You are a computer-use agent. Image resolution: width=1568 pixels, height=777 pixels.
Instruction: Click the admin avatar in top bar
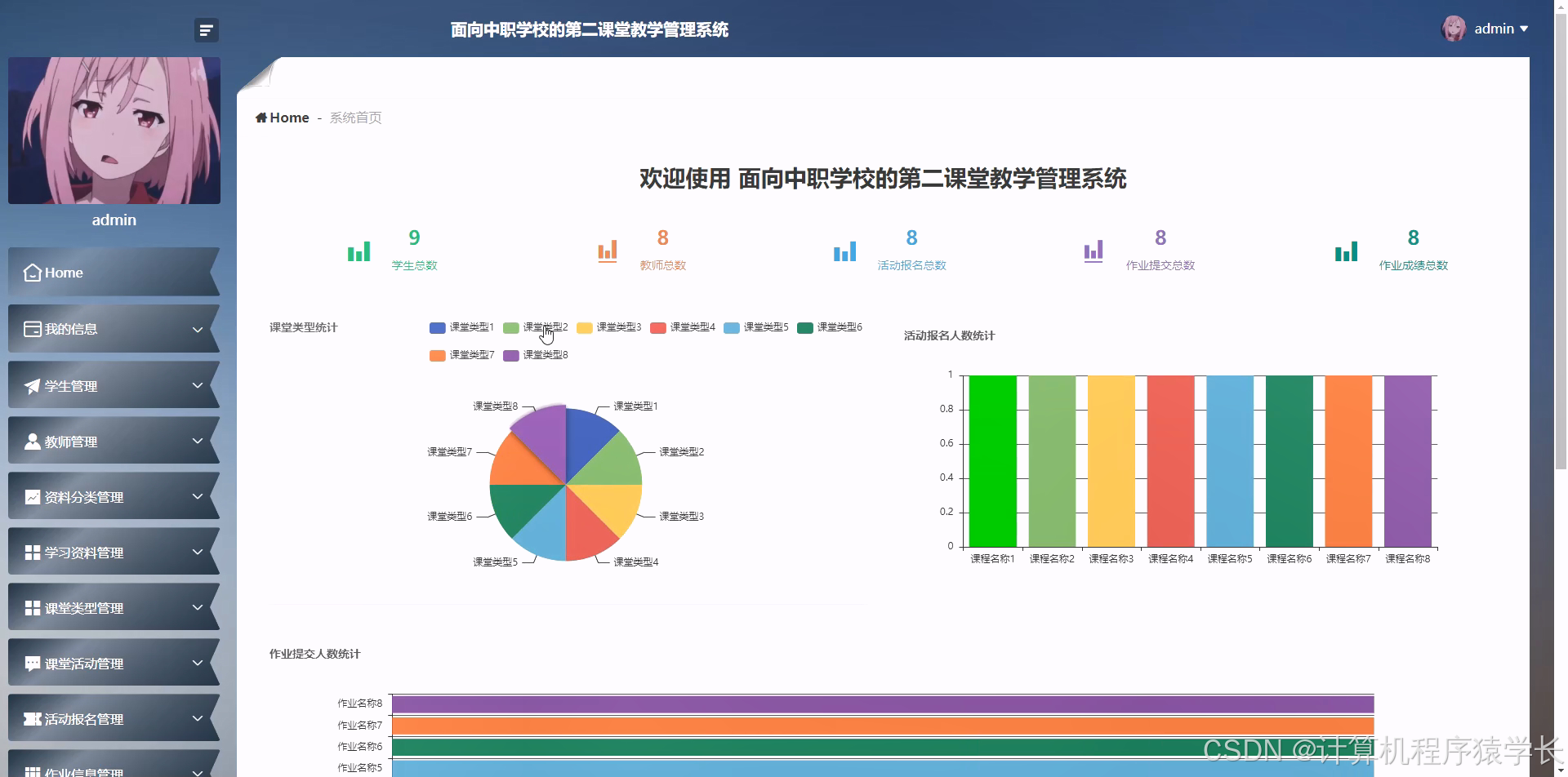click(1454, 29)
